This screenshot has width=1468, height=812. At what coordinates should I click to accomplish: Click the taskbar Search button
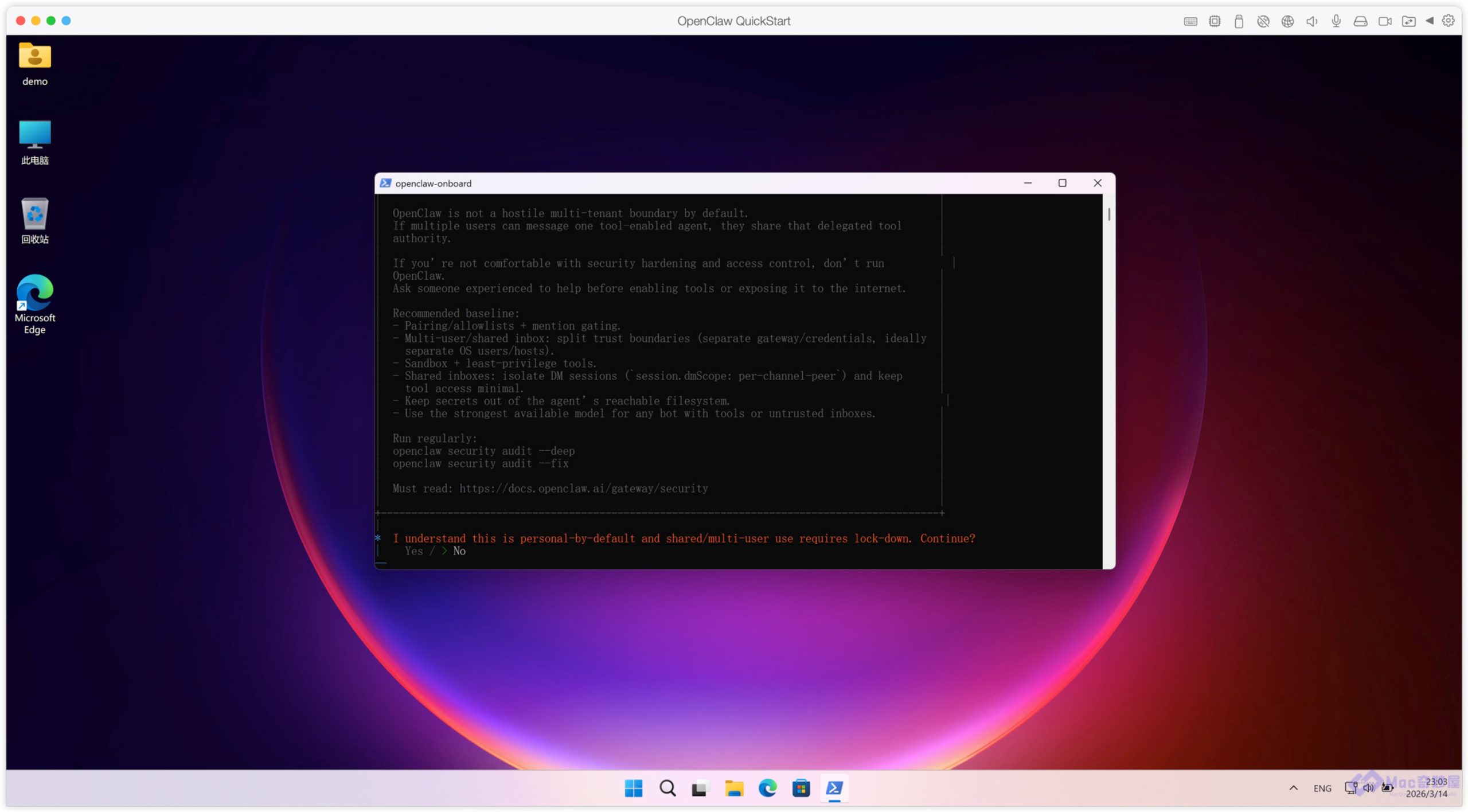coord(667,788)
